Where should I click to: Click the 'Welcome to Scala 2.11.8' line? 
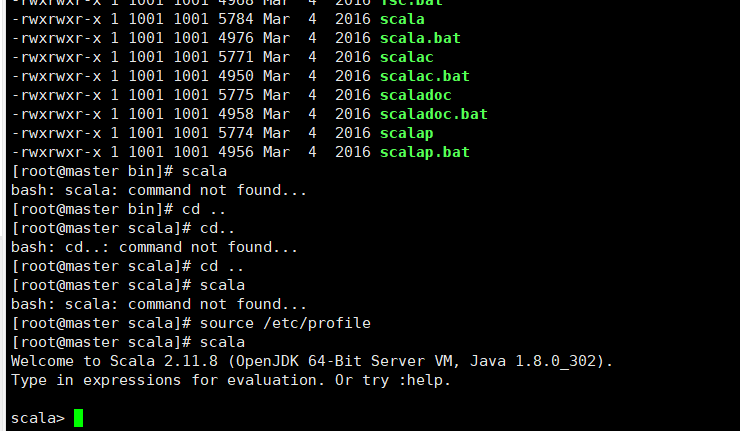[x=311, y=362]
